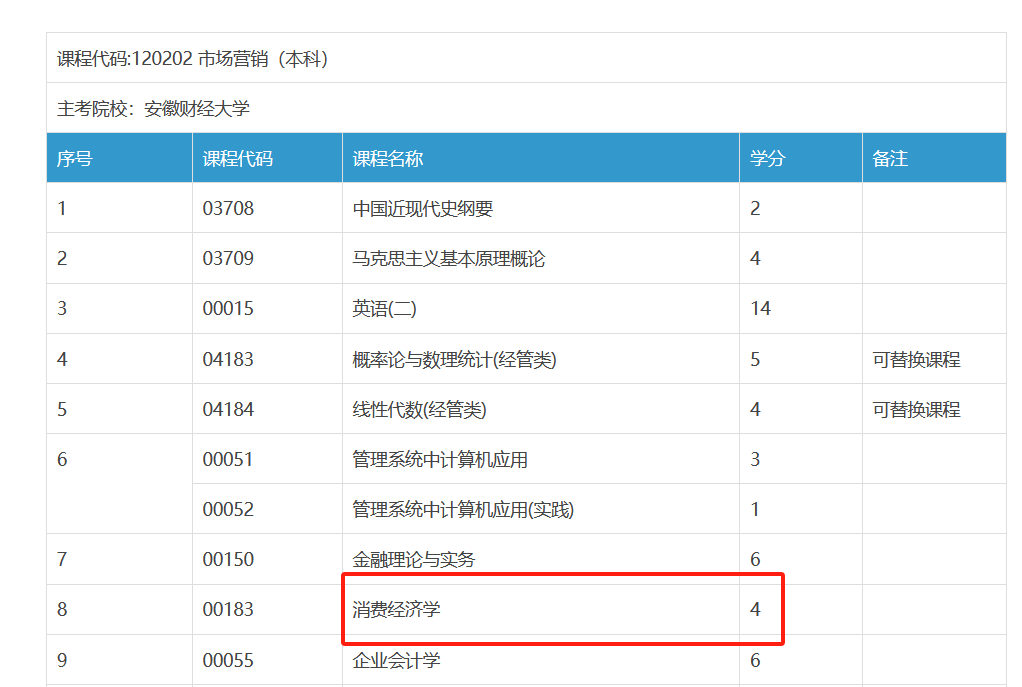Click course name 管理系统中计算机应用
The width and height of the screenshot is (1022, 687).
pos(440,460)
